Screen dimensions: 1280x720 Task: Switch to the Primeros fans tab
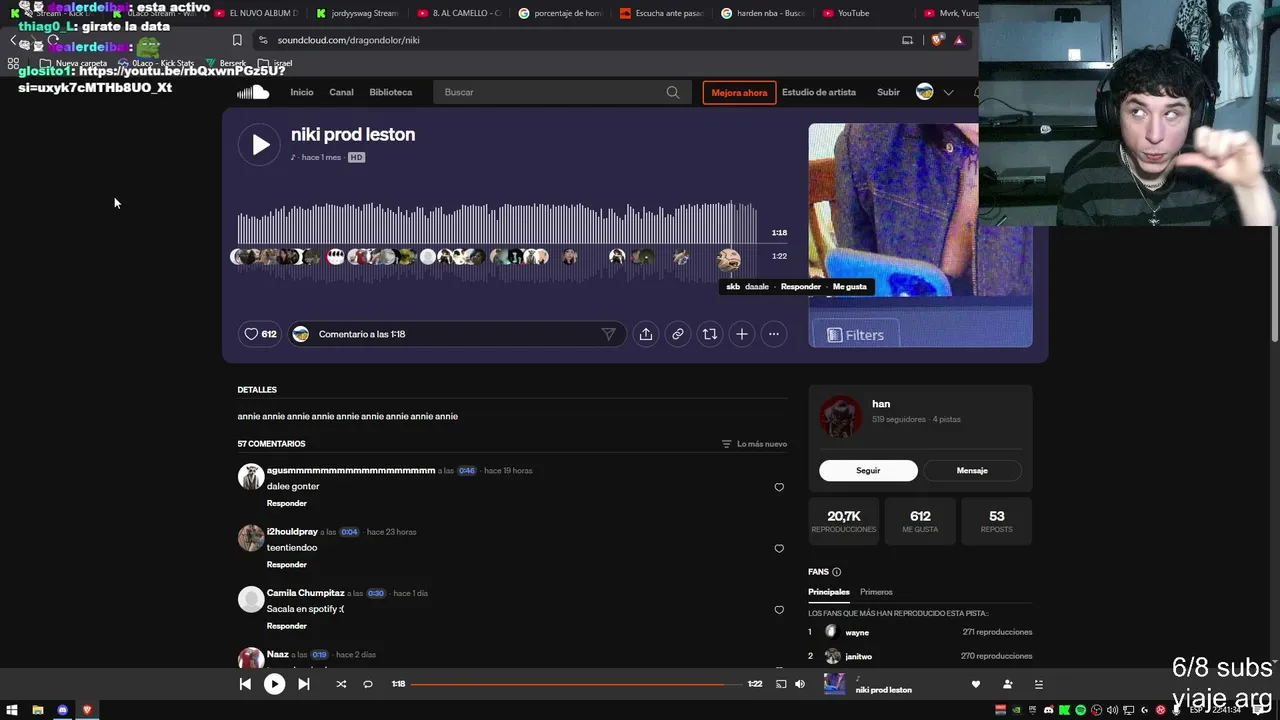tap(876, 592)
